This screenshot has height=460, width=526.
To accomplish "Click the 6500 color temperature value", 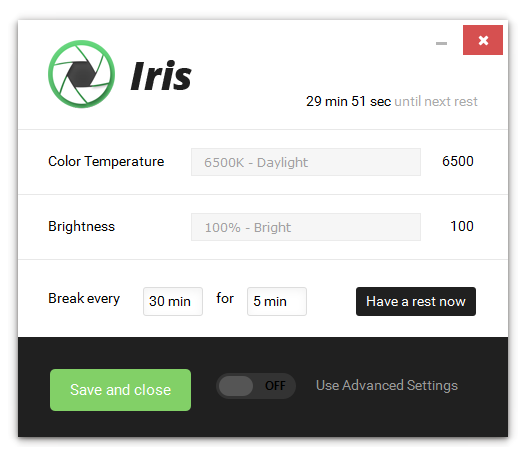I will pyautogui.click(x=458, y=161).
